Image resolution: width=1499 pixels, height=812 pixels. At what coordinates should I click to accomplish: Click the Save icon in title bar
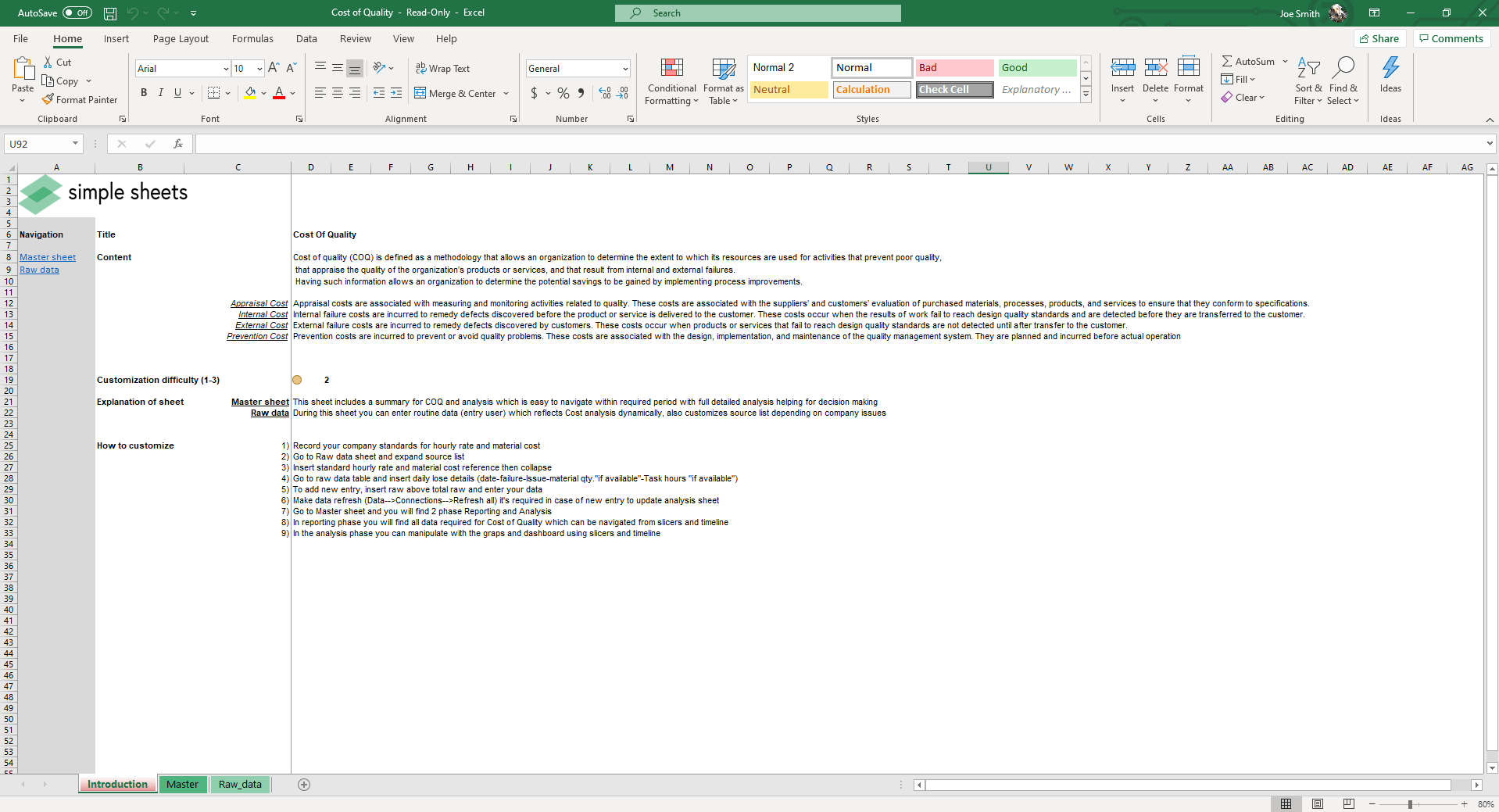tap(110, 13)
